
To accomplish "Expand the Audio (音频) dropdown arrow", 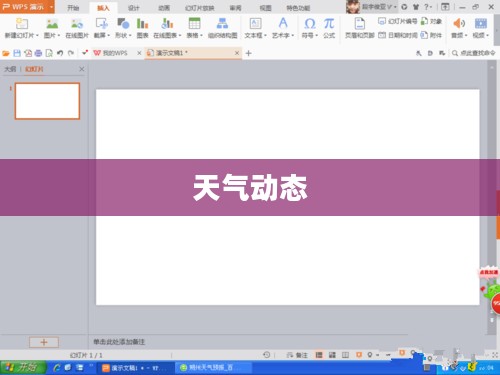I will click(x=466, y=35).
